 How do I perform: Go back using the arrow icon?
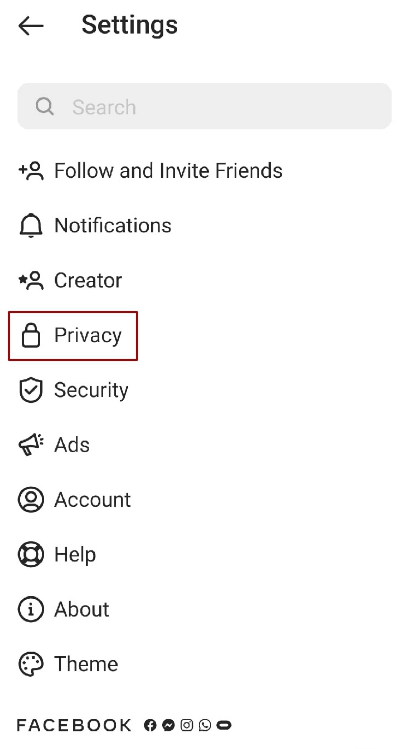click(31, 26)
